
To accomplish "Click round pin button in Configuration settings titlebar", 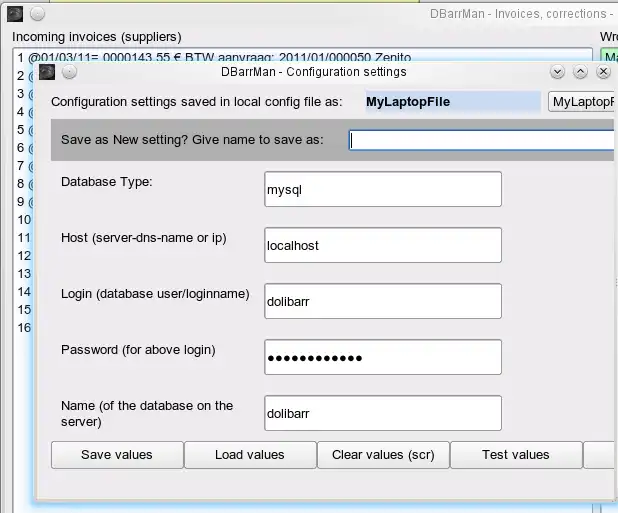I will pos(69,72).
